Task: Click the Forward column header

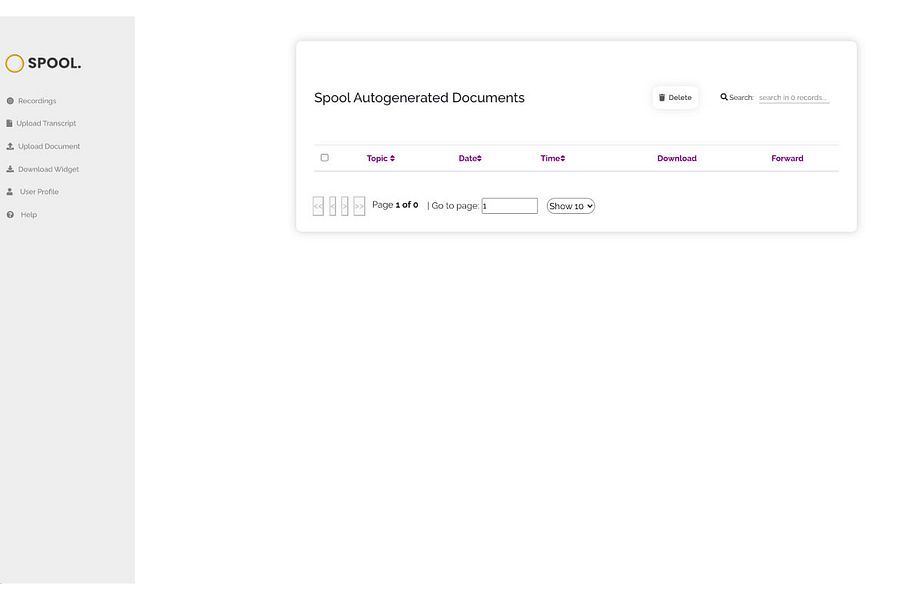Action: [787, 158]
